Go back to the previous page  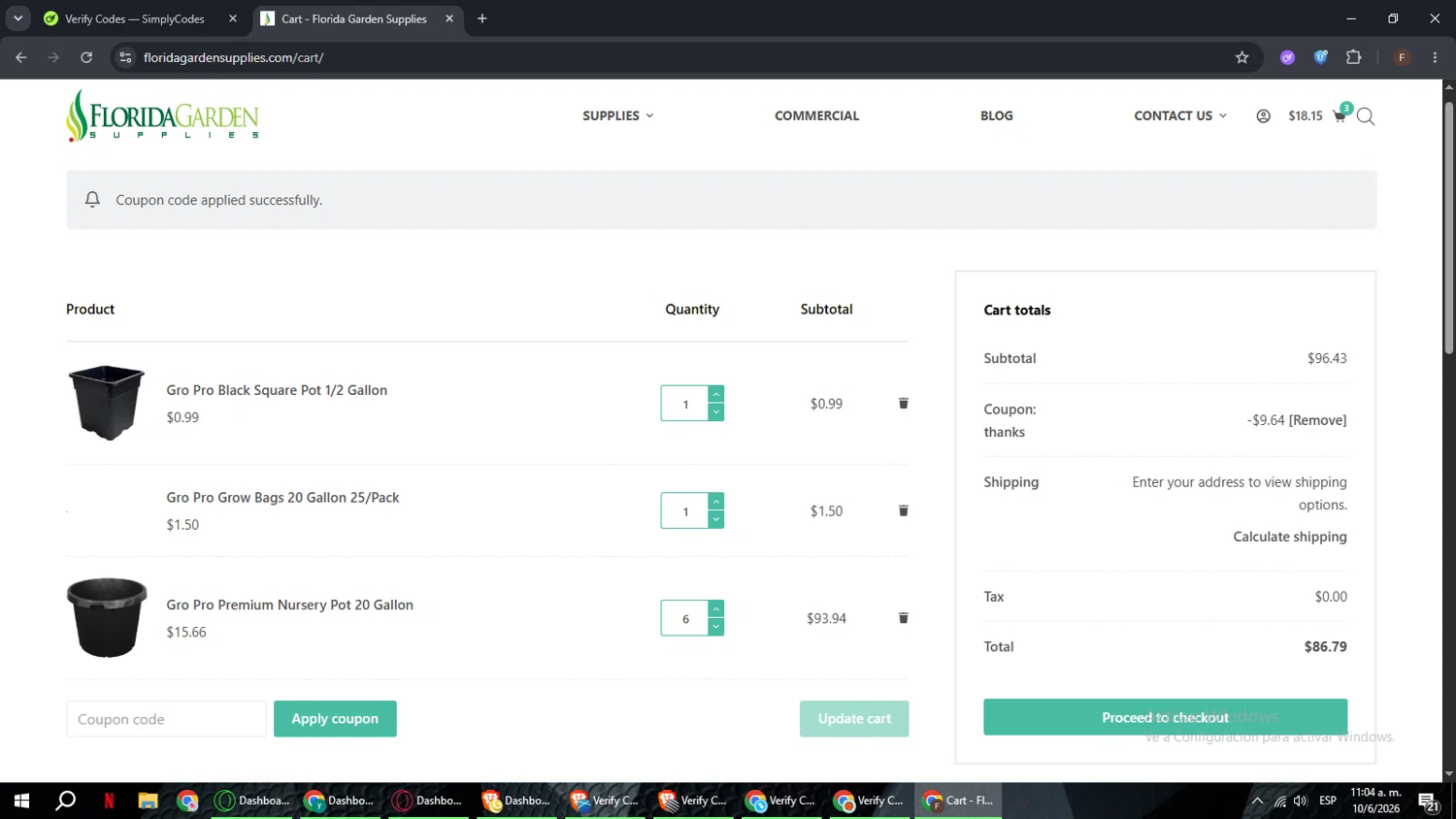(21, 57)
